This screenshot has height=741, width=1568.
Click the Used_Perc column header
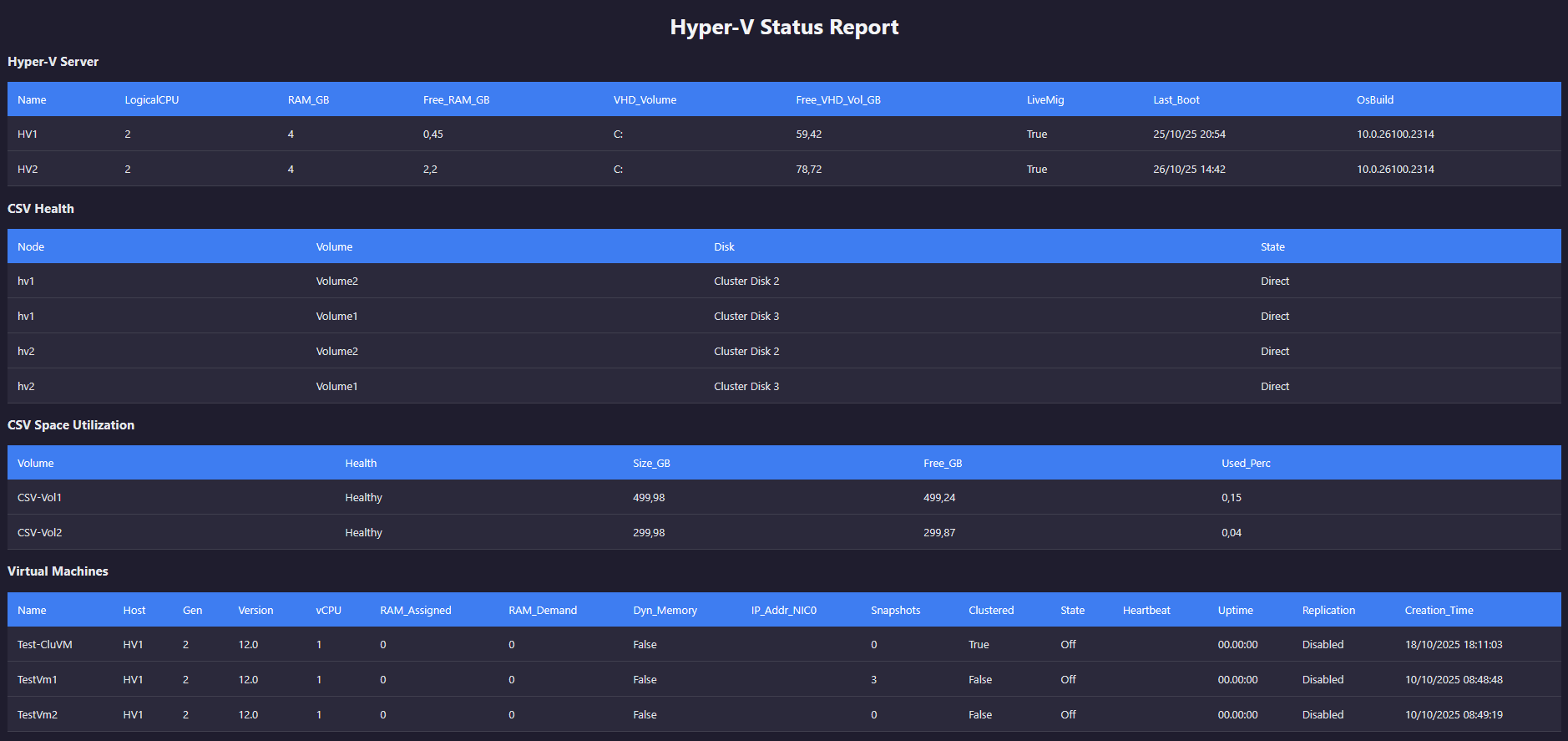[x=1246, y=464]
